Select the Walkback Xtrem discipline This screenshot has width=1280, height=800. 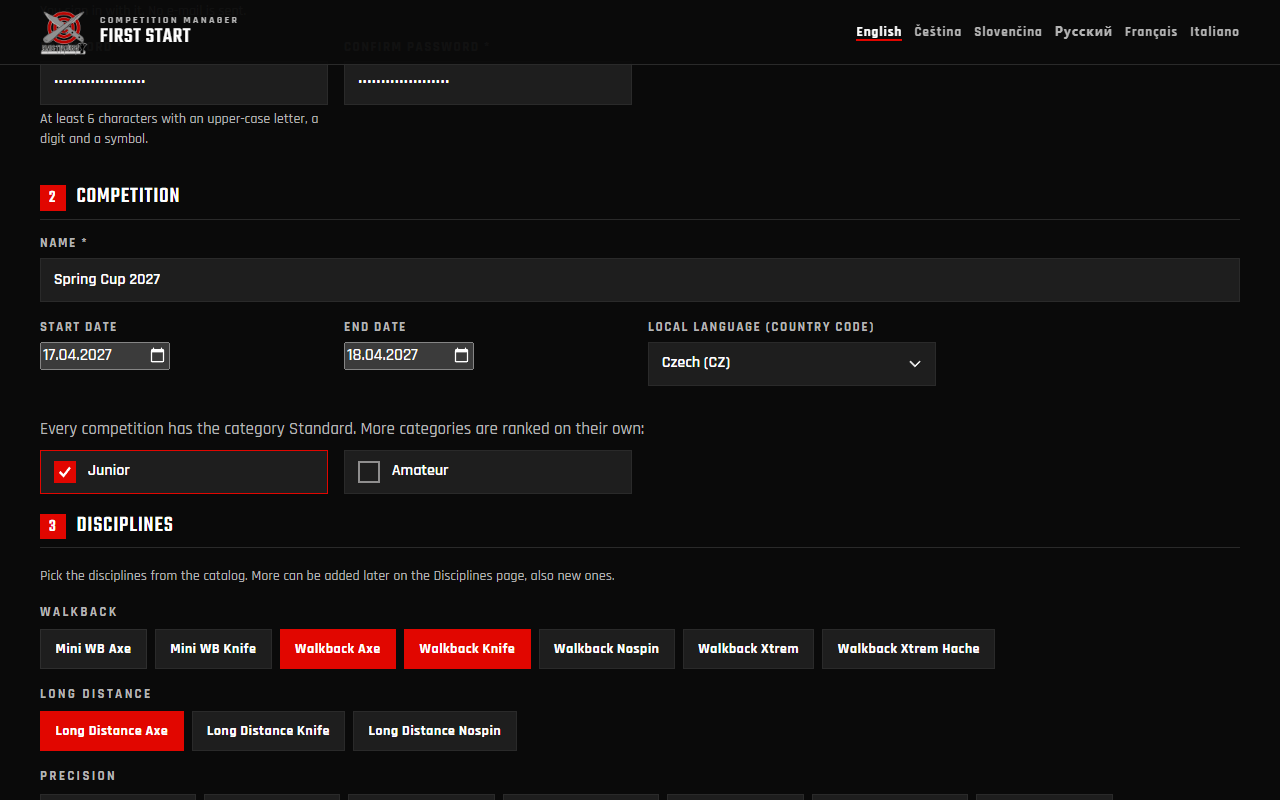[748, 649]
